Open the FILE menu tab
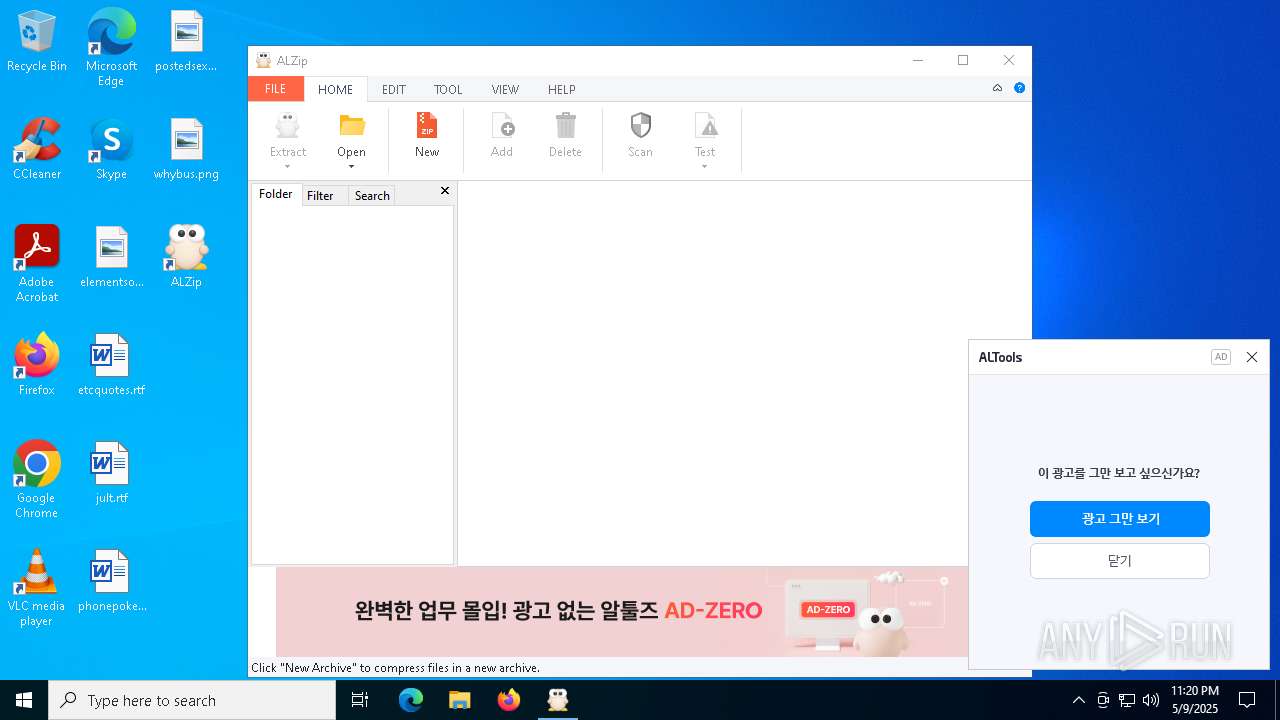Viewport: 1280px width, 720px height. tap(276, 89)
